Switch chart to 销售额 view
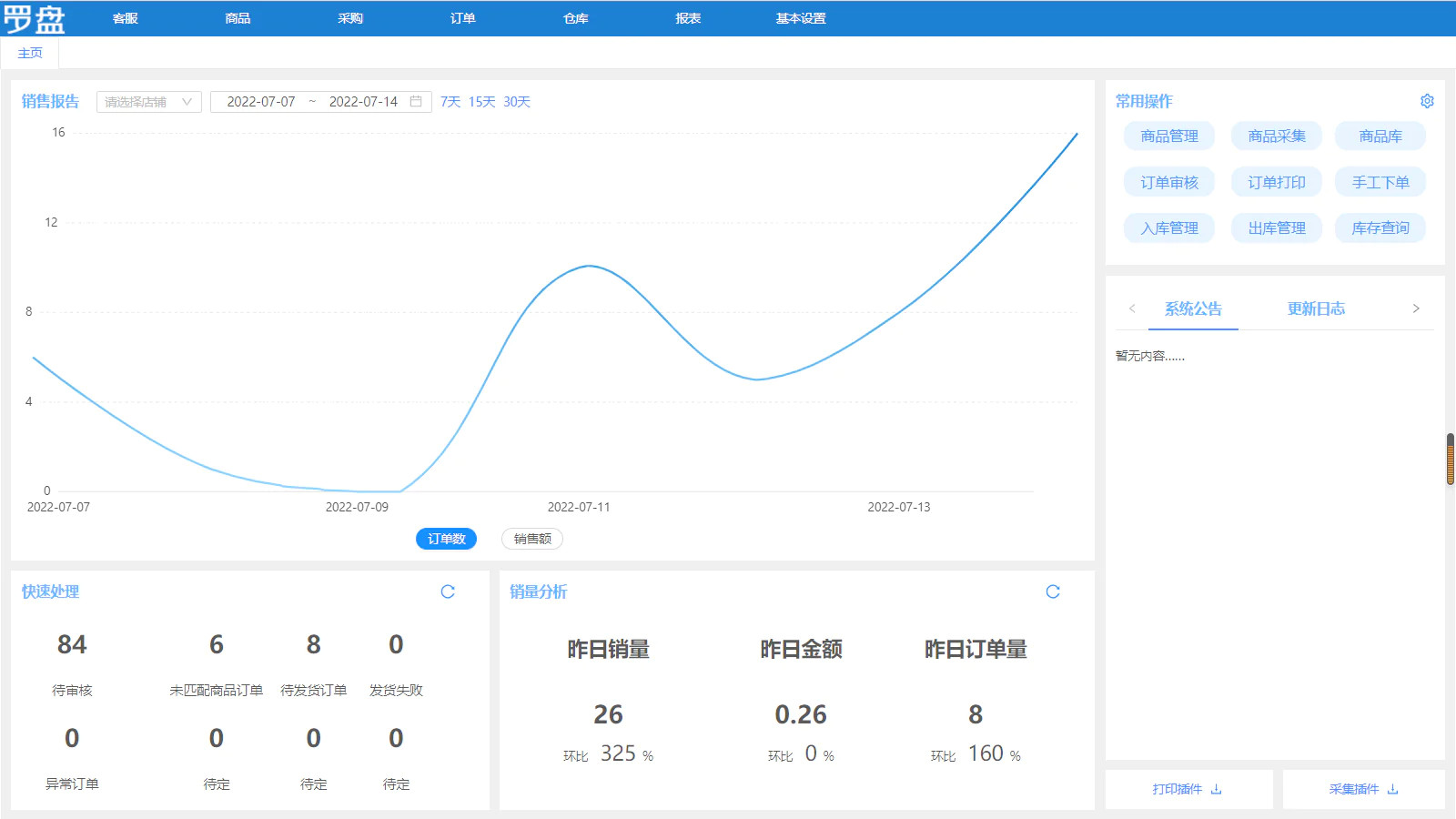 [532, 539]
